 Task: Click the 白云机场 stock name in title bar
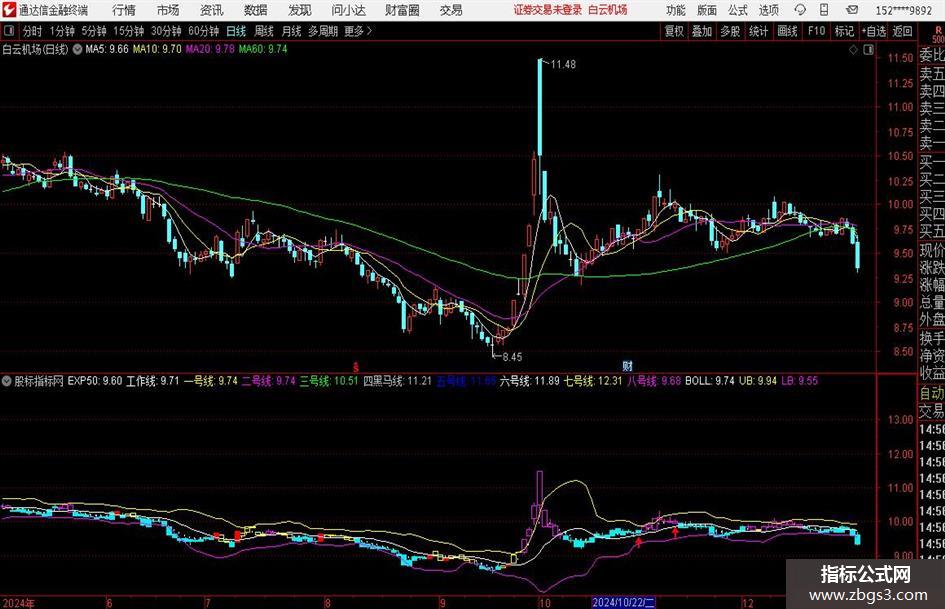608,10
